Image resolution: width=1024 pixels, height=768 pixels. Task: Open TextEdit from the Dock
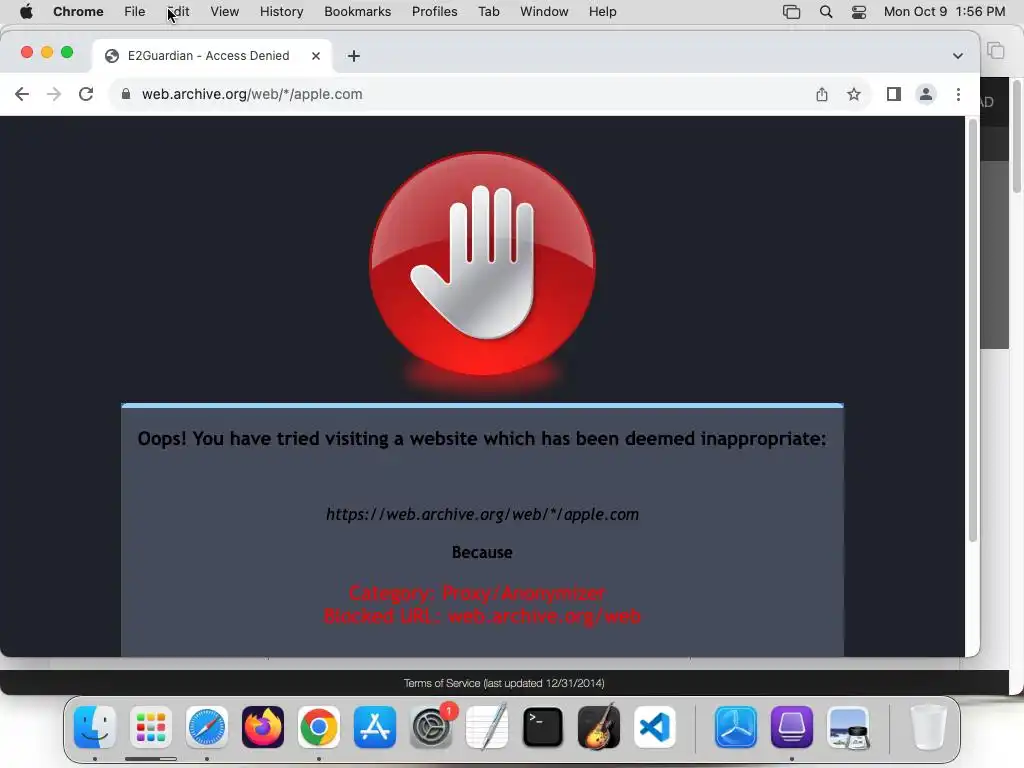click(487, 727)
